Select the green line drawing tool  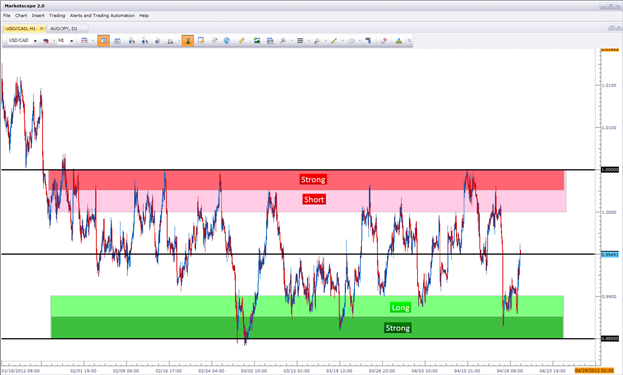pyautogui.click(x=334, y=41)
